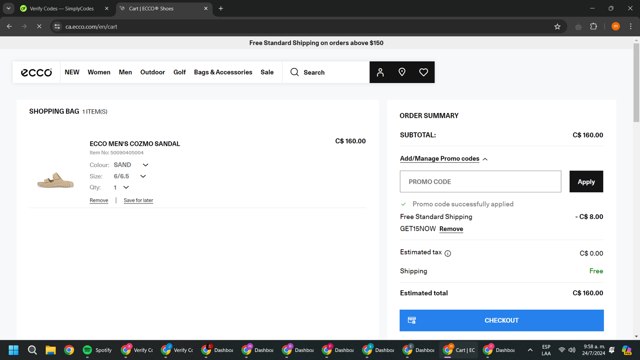The height and width of the screenshot is (360, 640).
Task: Click the page vertical scrollbar
Action: tap(636, 82)
